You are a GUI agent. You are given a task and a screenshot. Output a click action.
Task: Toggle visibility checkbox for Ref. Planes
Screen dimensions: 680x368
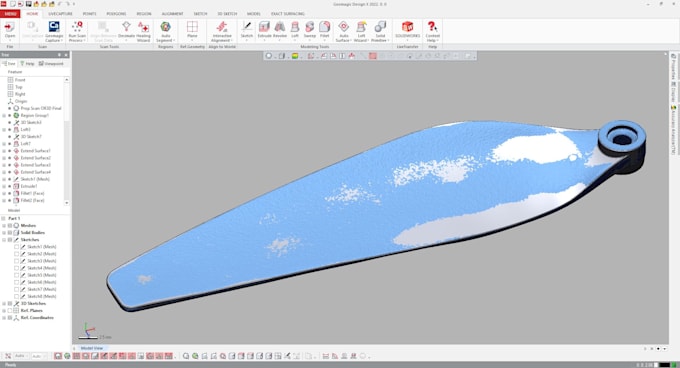[x=10, y=310]
